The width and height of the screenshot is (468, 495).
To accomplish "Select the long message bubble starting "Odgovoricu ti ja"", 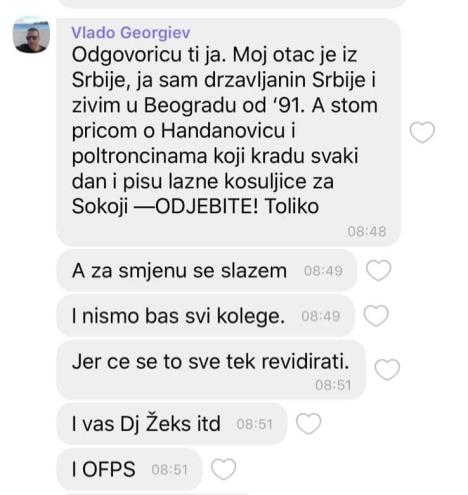I will (228, 132).
